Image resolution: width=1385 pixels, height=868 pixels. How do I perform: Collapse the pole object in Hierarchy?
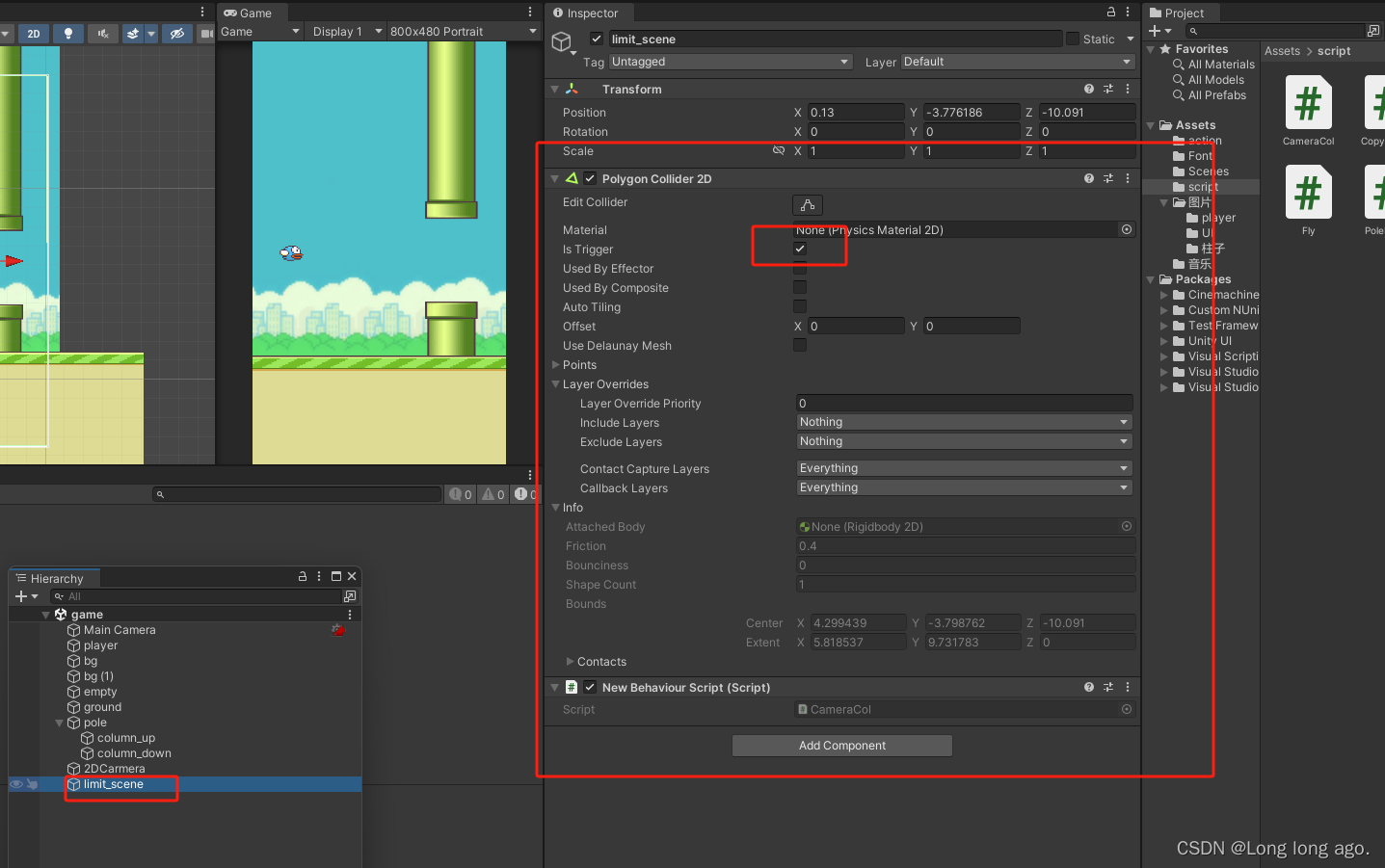(x=60, y=723)
